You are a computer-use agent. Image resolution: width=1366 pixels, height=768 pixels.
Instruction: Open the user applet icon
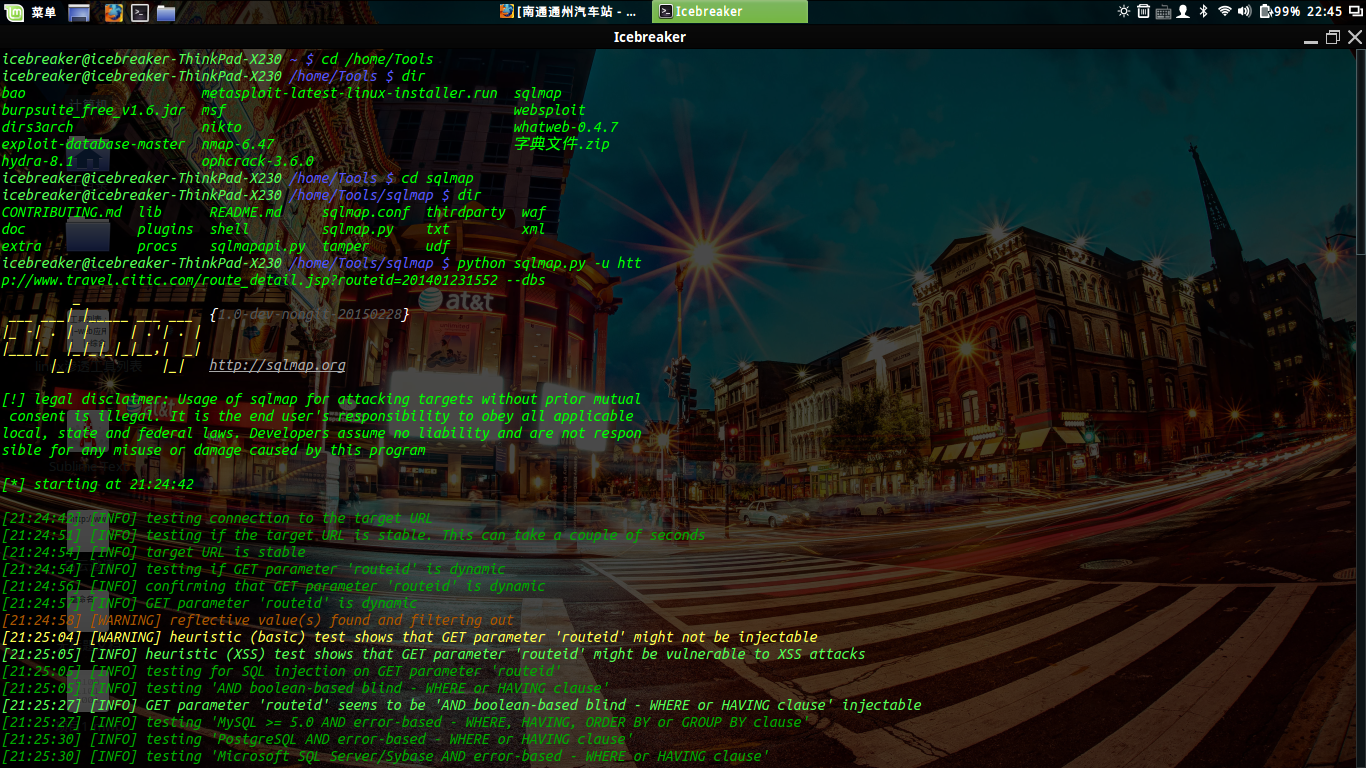click(x=1183, y=12)
